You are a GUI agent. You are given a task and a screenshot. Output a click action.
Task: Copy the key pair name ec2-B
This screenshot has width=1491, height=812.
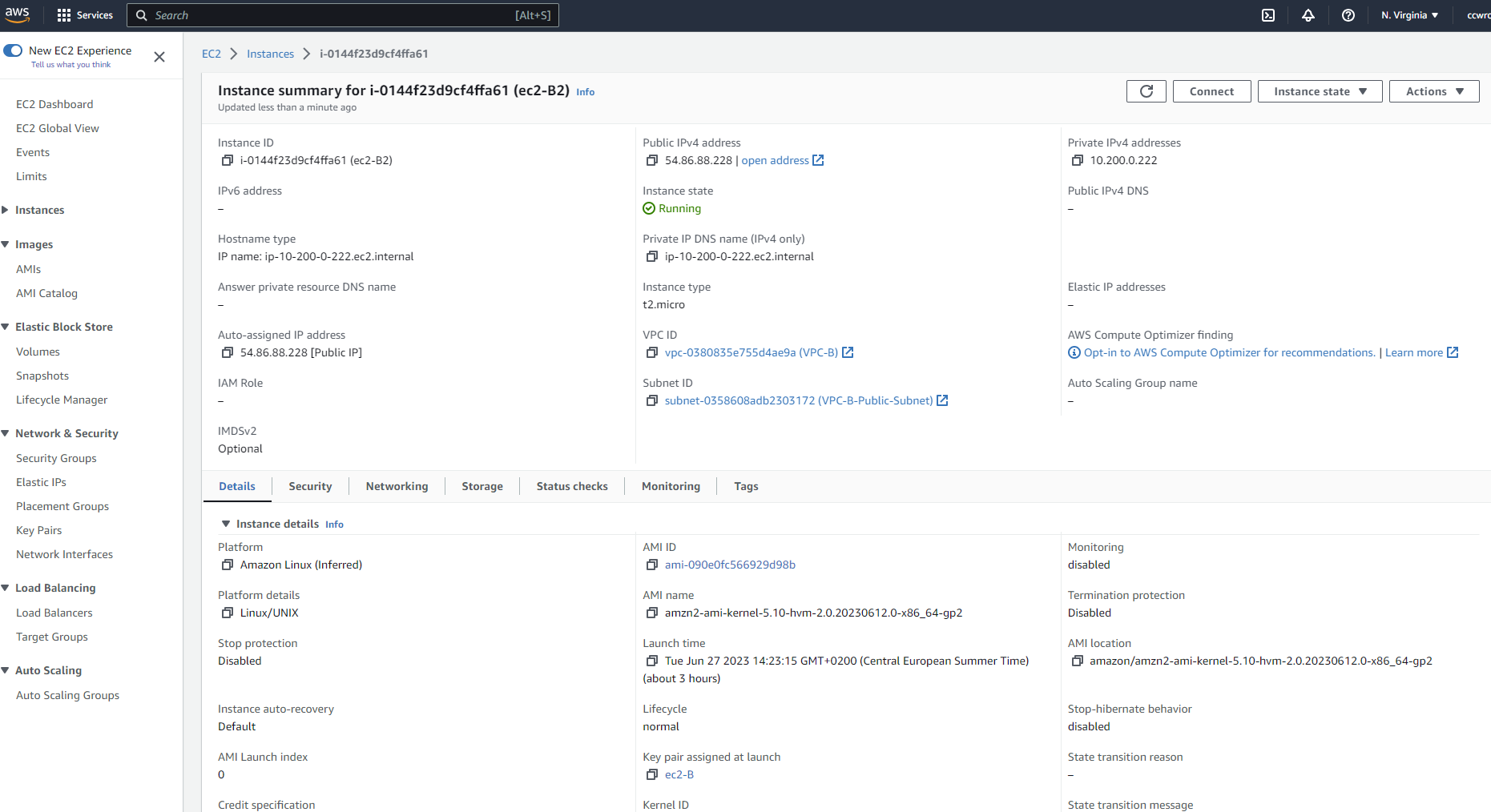pos(652,775)
